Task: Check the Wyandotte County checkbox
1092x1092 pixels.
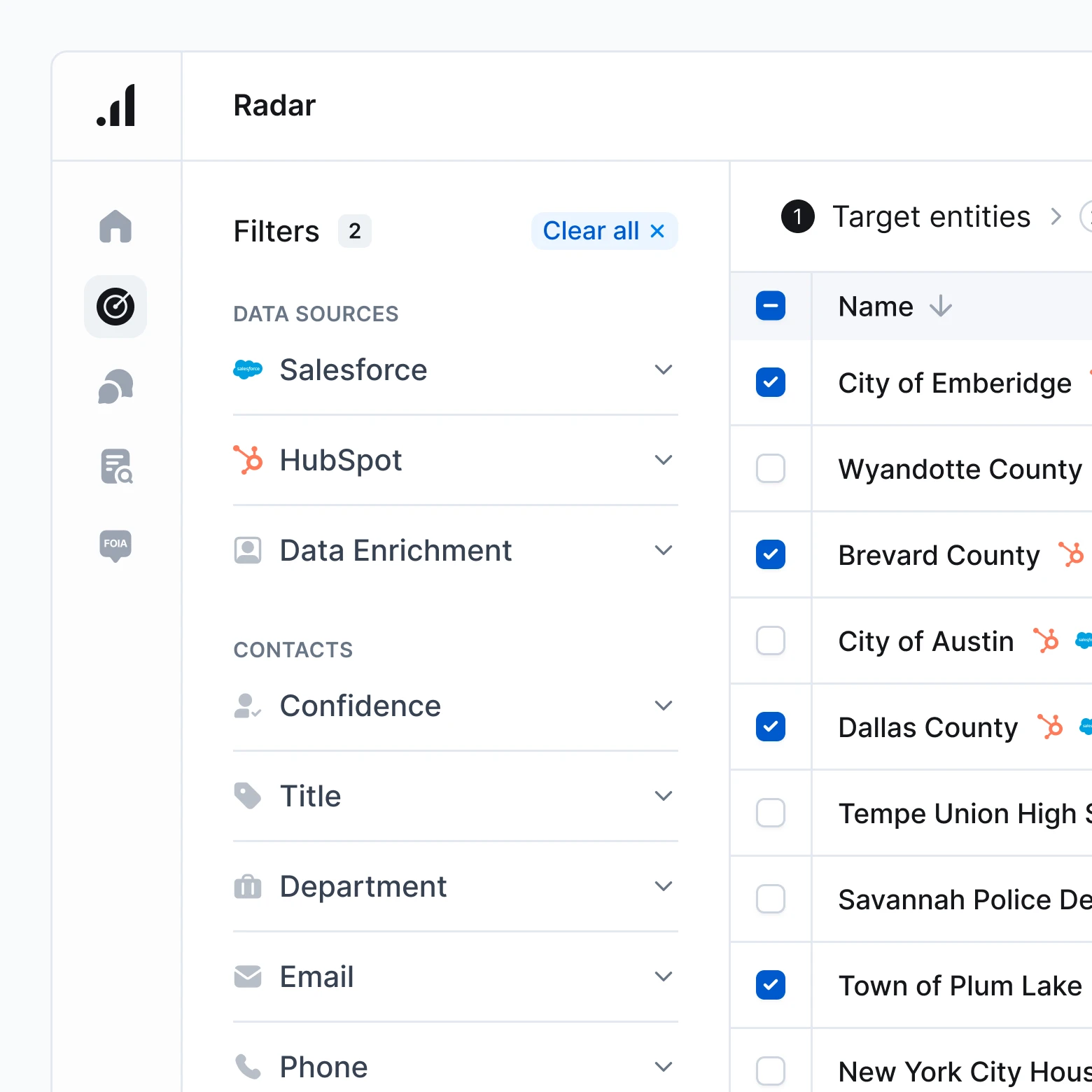Action: (770, 469)
